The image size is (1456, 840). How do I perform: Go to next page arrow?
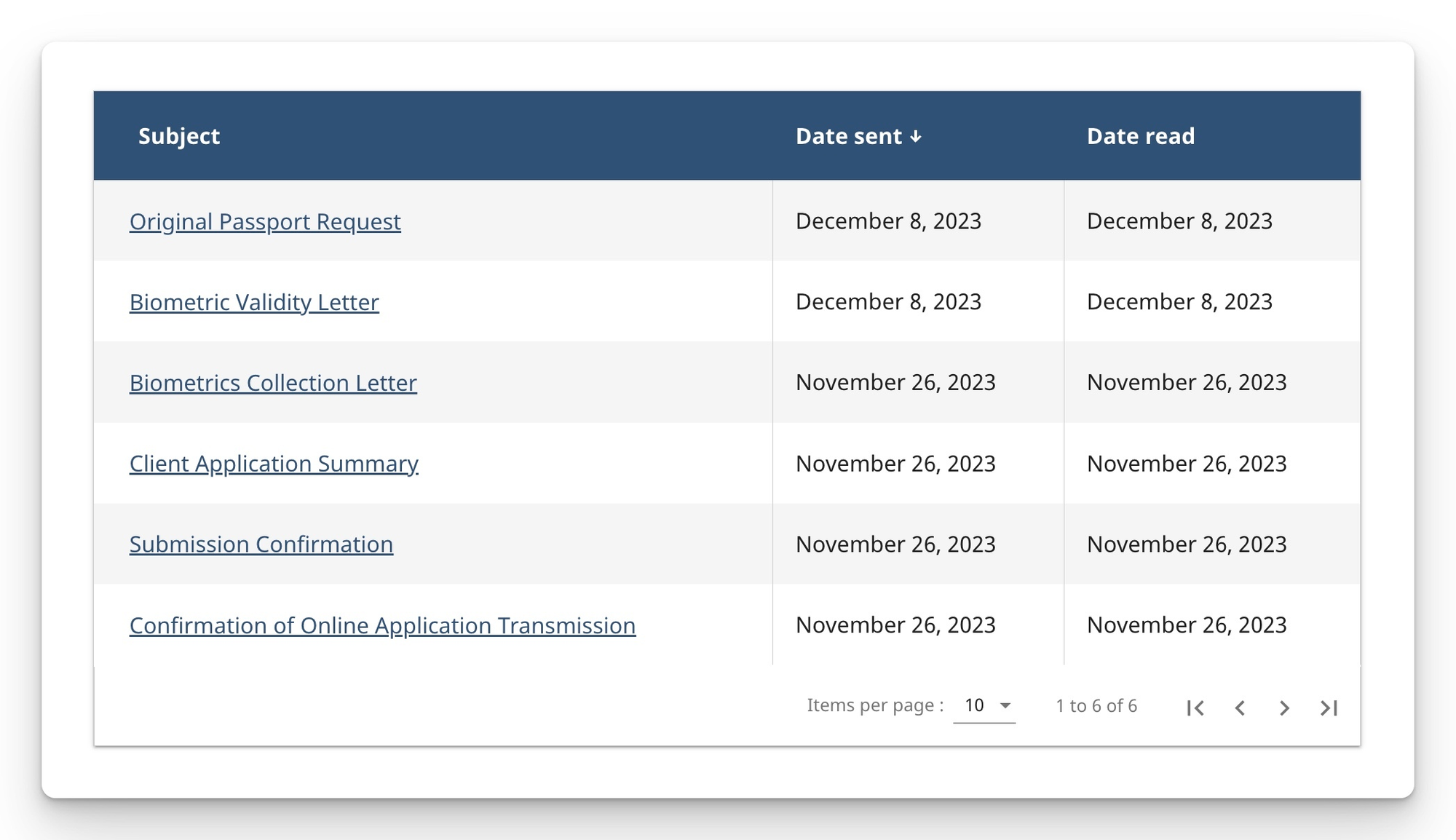coord(1284,708)
